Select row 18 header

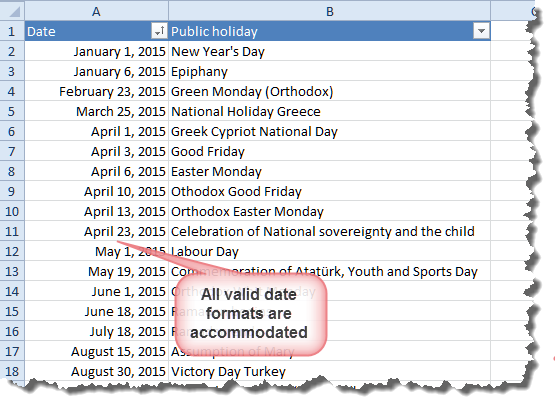12,371
